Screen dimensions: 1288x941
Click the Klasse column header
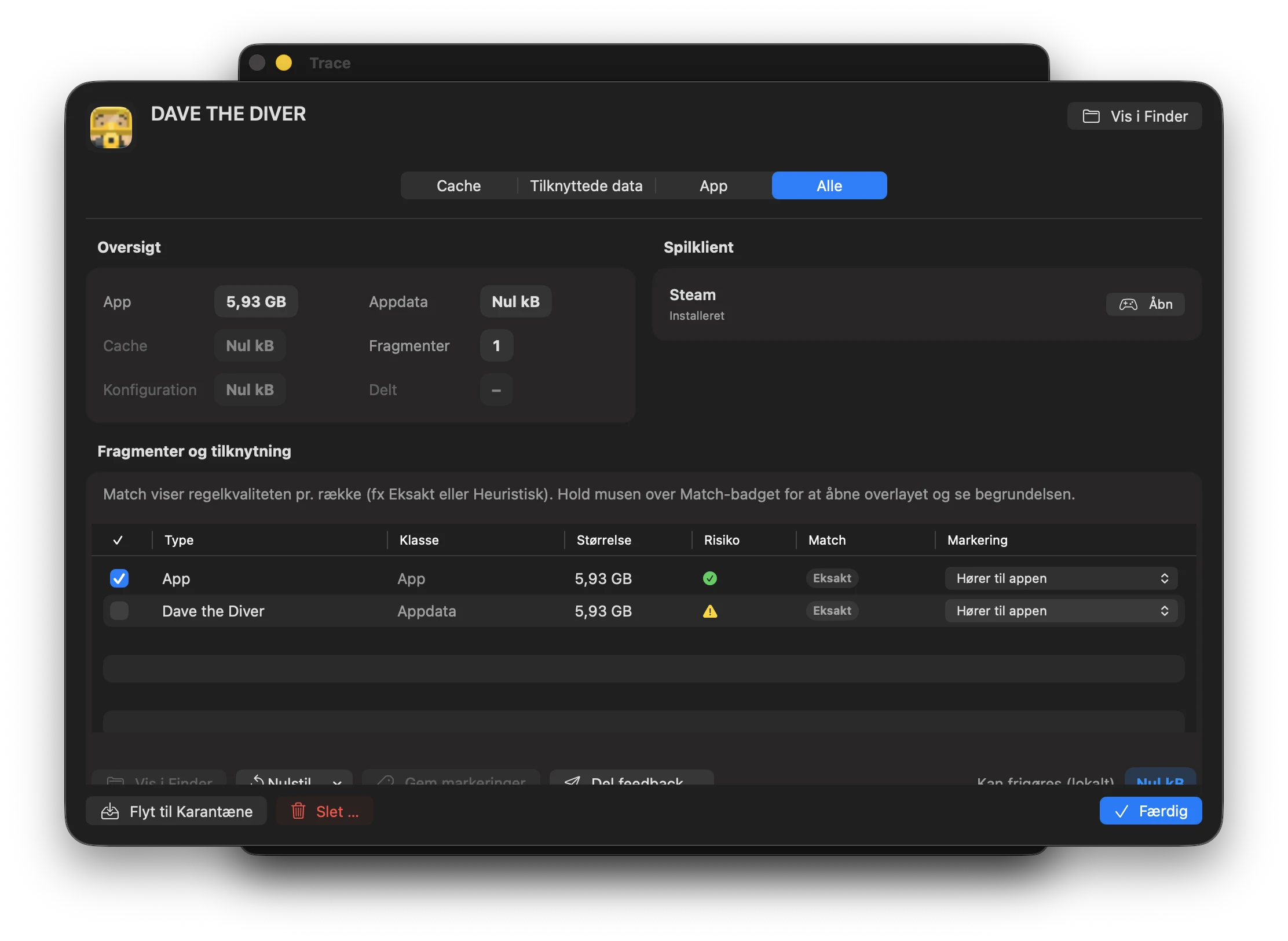tap(419, 540)
